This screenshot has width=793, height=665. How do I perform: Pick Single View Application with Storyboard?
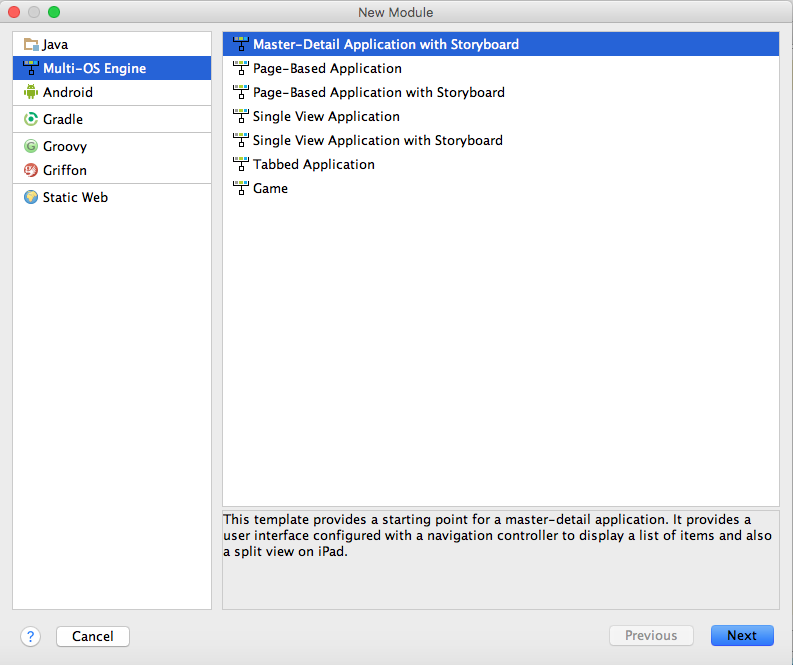501,140
